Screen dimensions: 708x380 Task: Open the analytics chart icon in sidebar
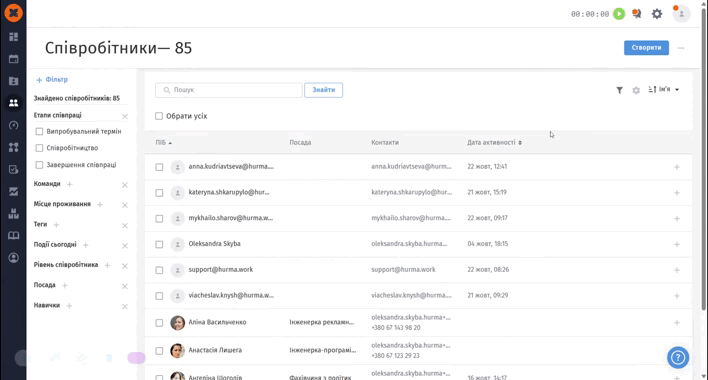(14, 191)
